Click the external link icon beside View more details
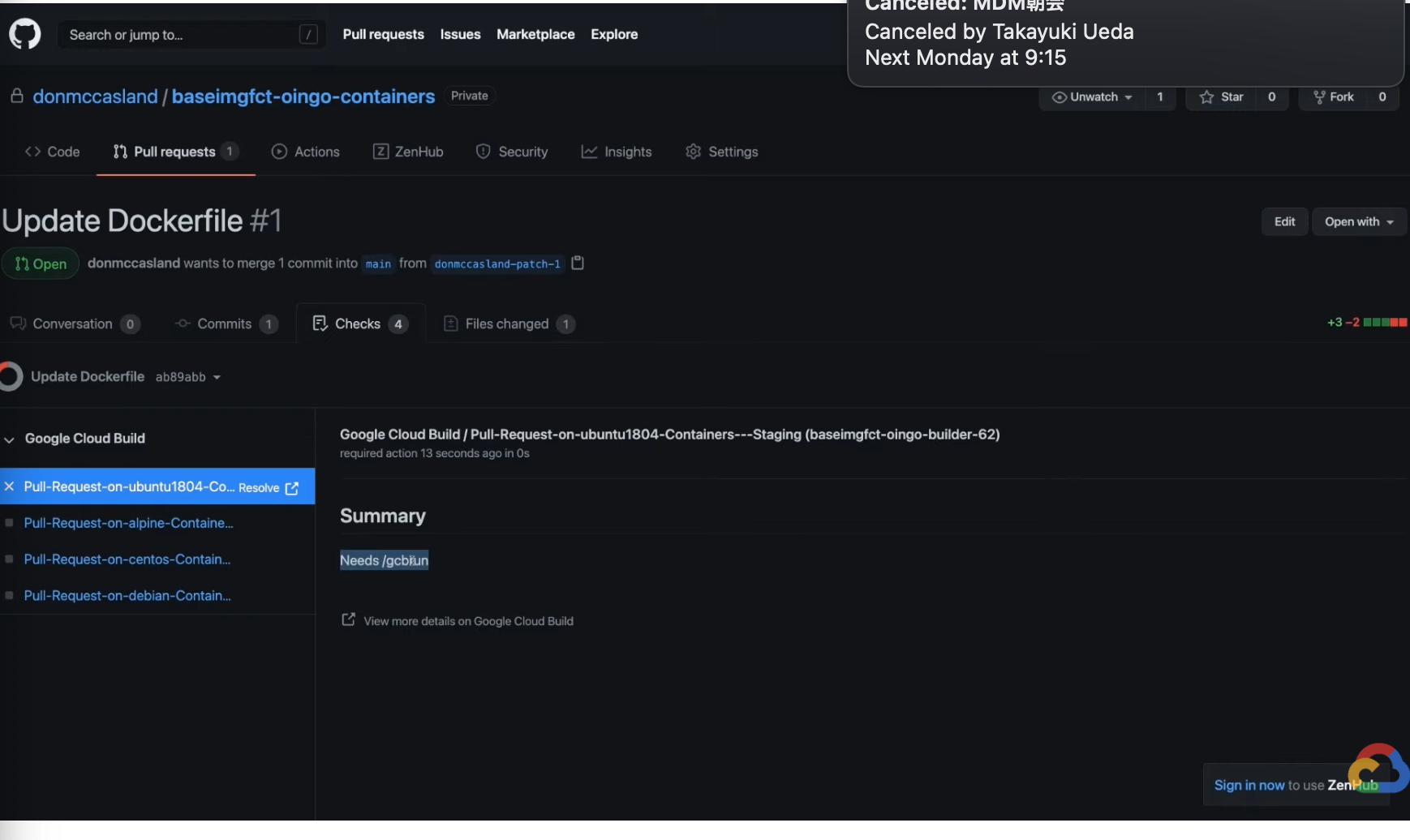 tap(348, 619)
